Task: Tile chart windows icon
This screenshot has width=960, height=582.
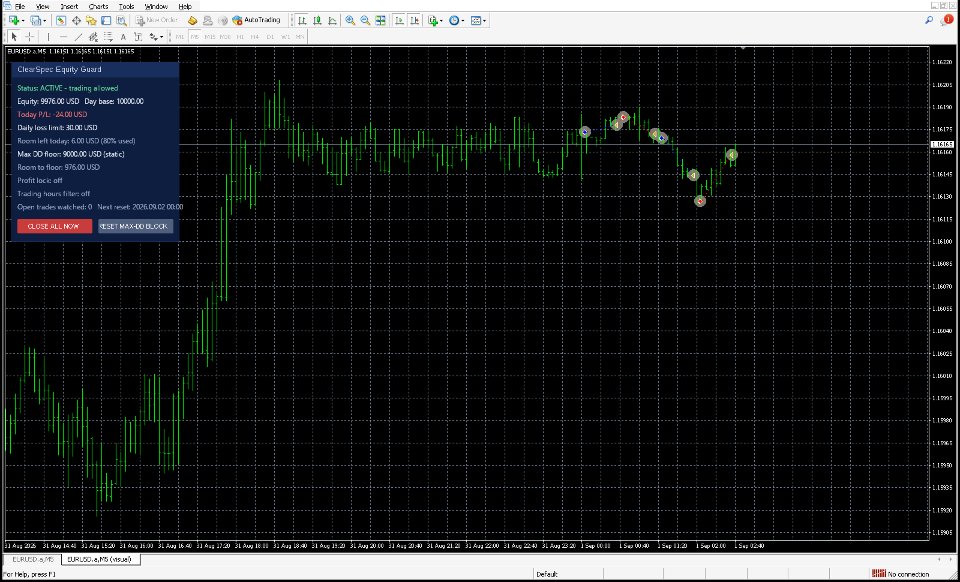Action: [x=380, y=20]
